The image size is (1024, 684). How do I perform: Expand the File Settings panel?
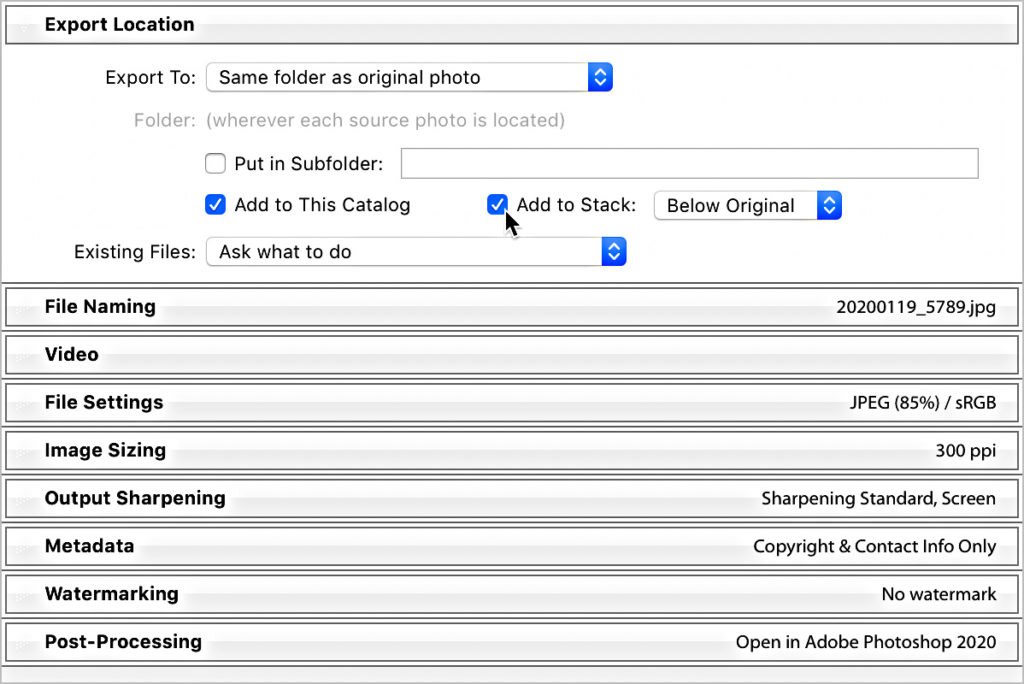512,402
